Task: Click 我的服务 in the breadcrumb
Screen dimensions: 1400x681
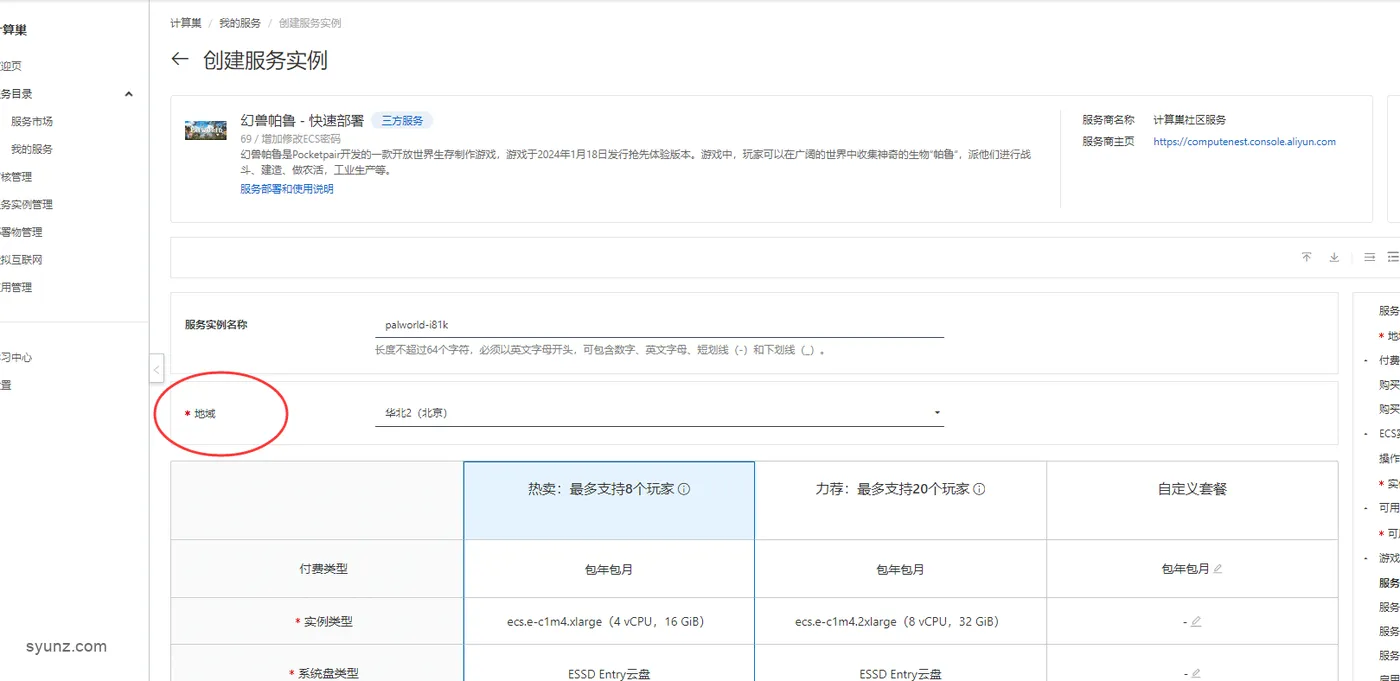Action: 240,23
